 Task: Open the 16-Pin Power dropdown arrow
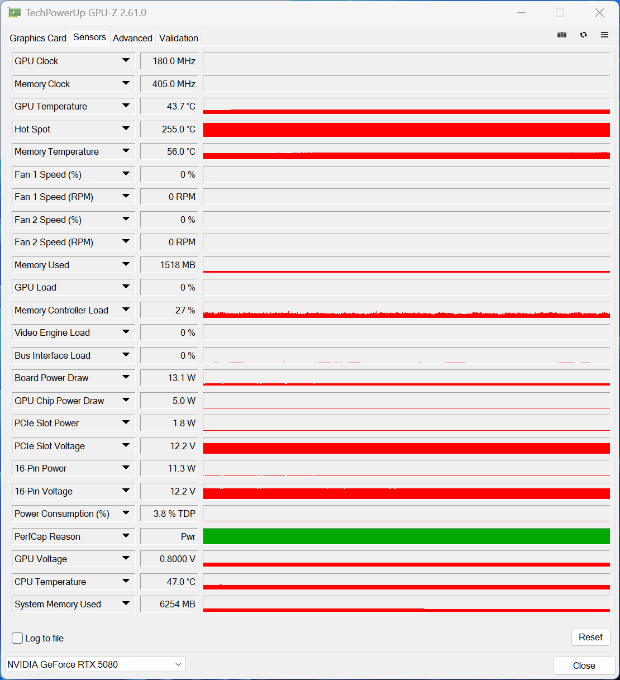point(126,468)
